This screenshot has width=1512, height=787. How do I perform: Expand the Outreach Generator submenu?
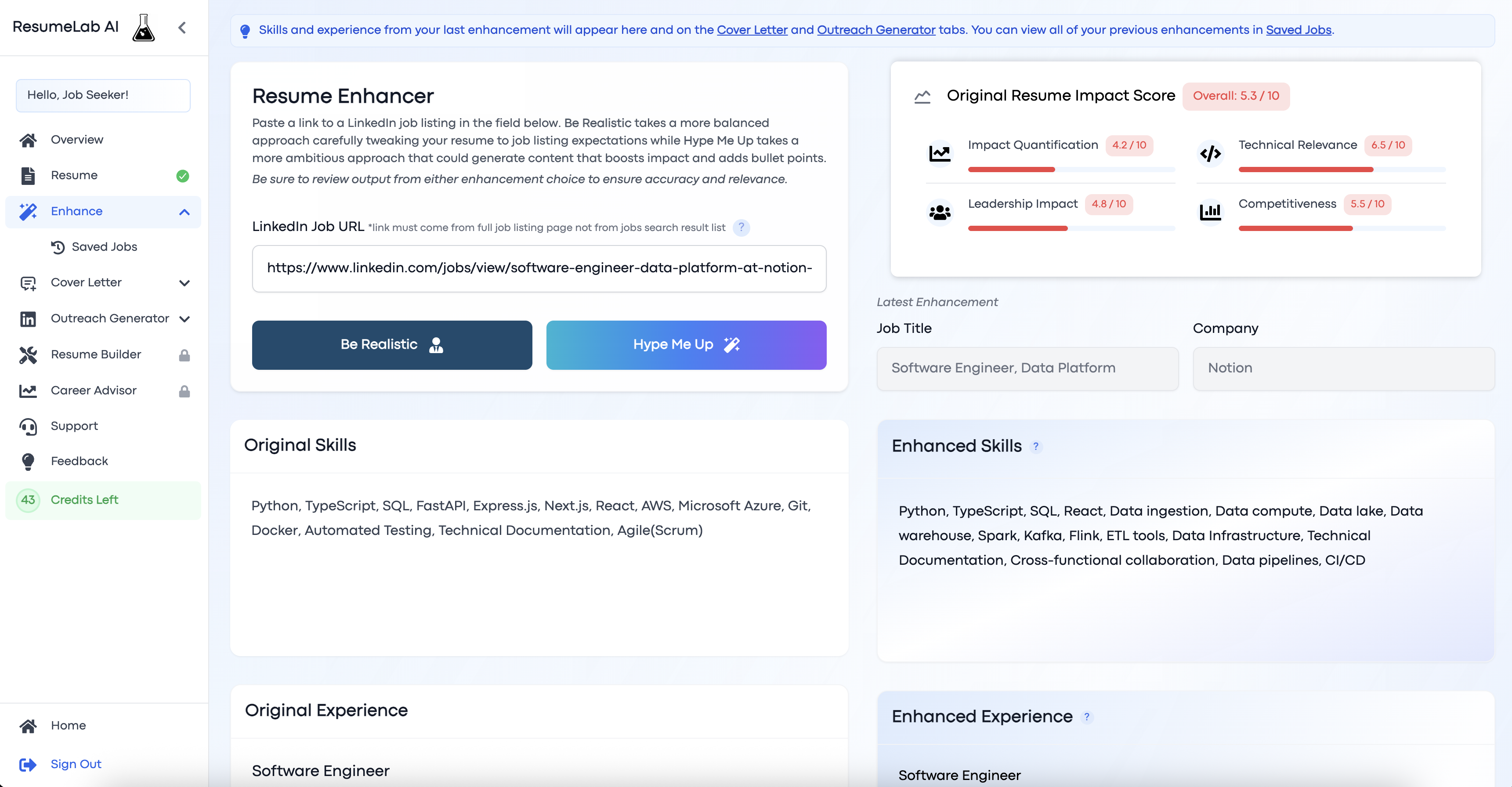(x=184, y=319)
